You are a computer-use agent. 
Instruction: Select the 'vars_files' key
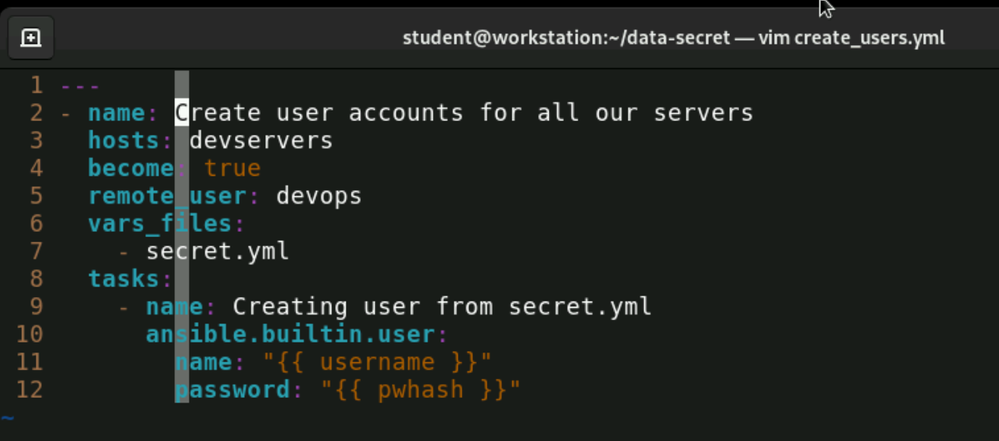[160, 222]
